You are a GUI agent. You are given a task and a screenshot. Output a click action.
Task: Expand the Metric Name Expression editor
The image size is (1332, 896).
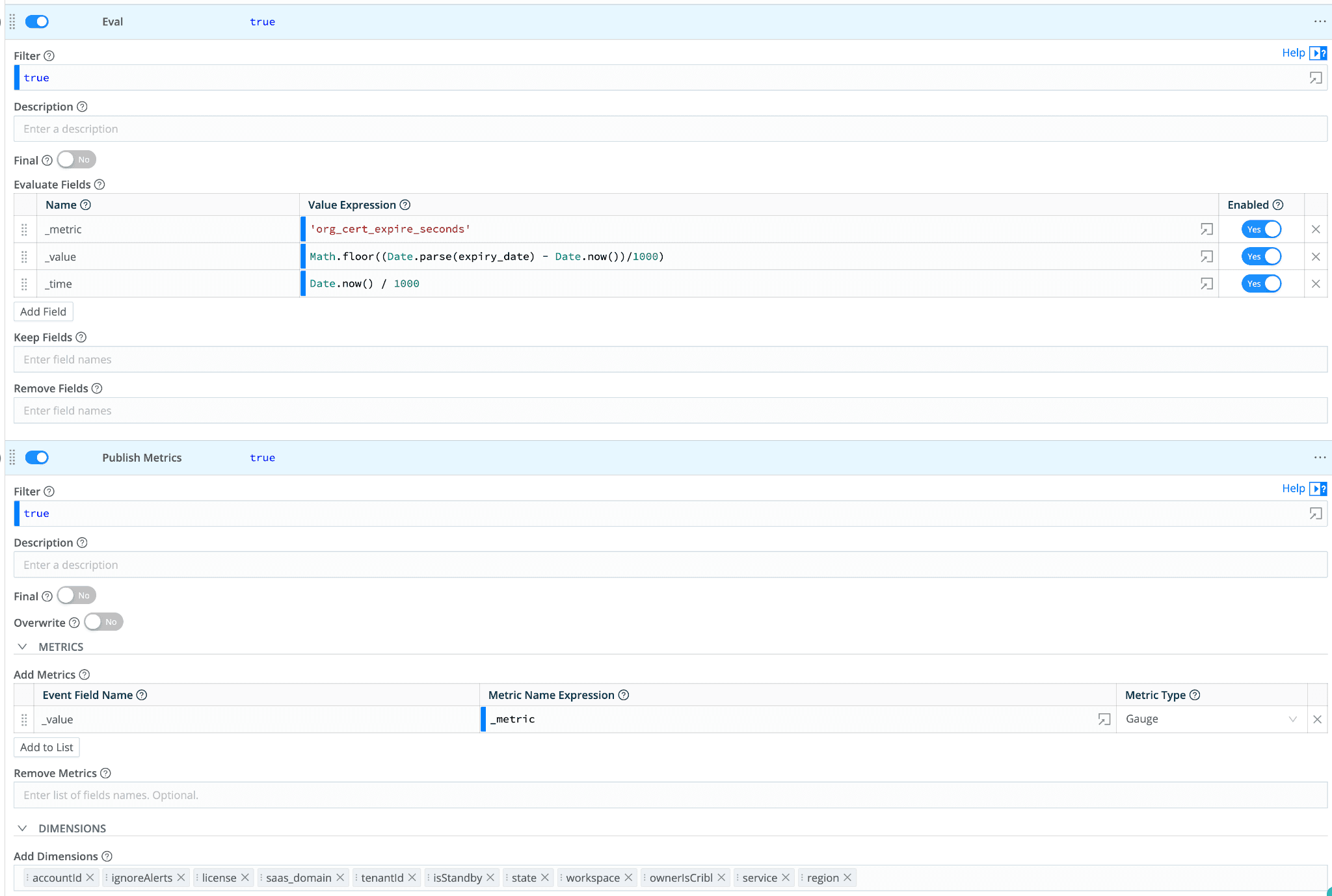(x=1104, y=719)
